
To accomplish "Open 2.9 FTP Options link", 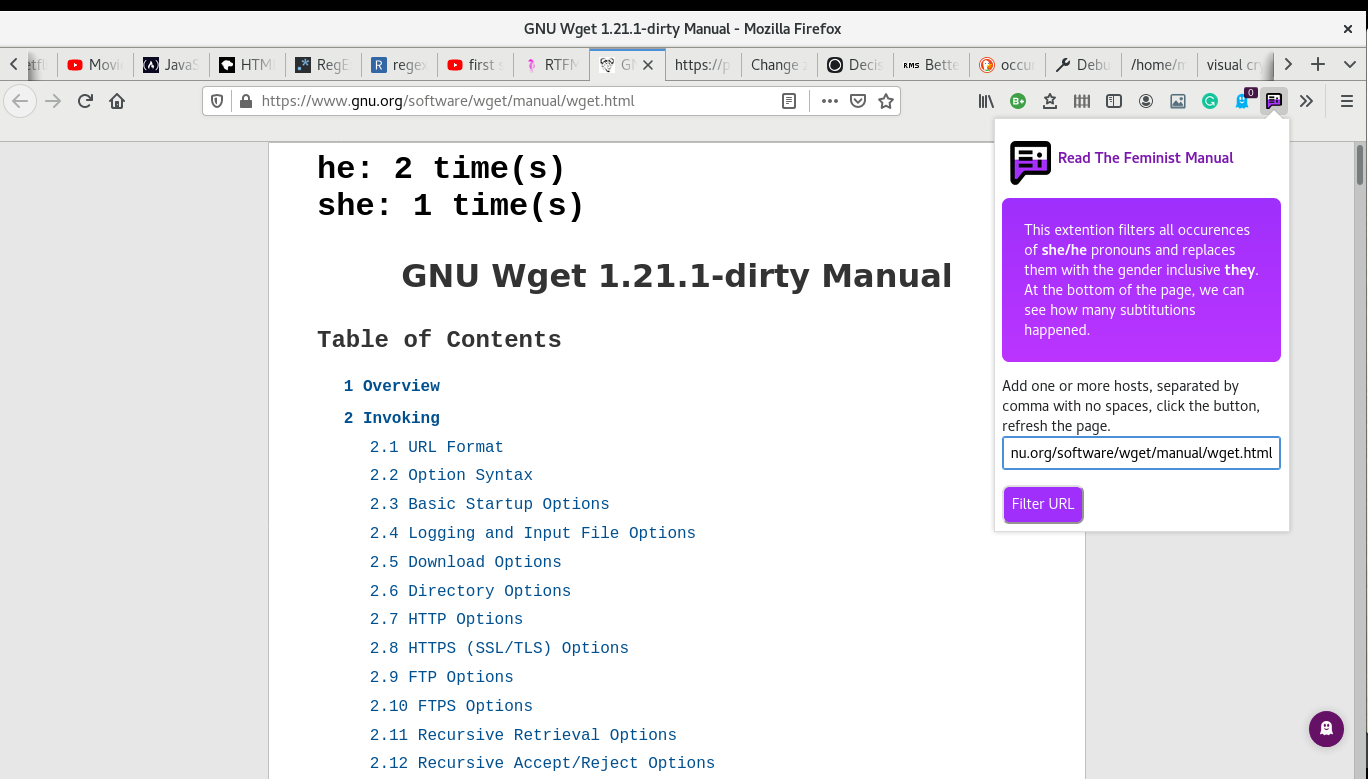I will tap(442, 677).
